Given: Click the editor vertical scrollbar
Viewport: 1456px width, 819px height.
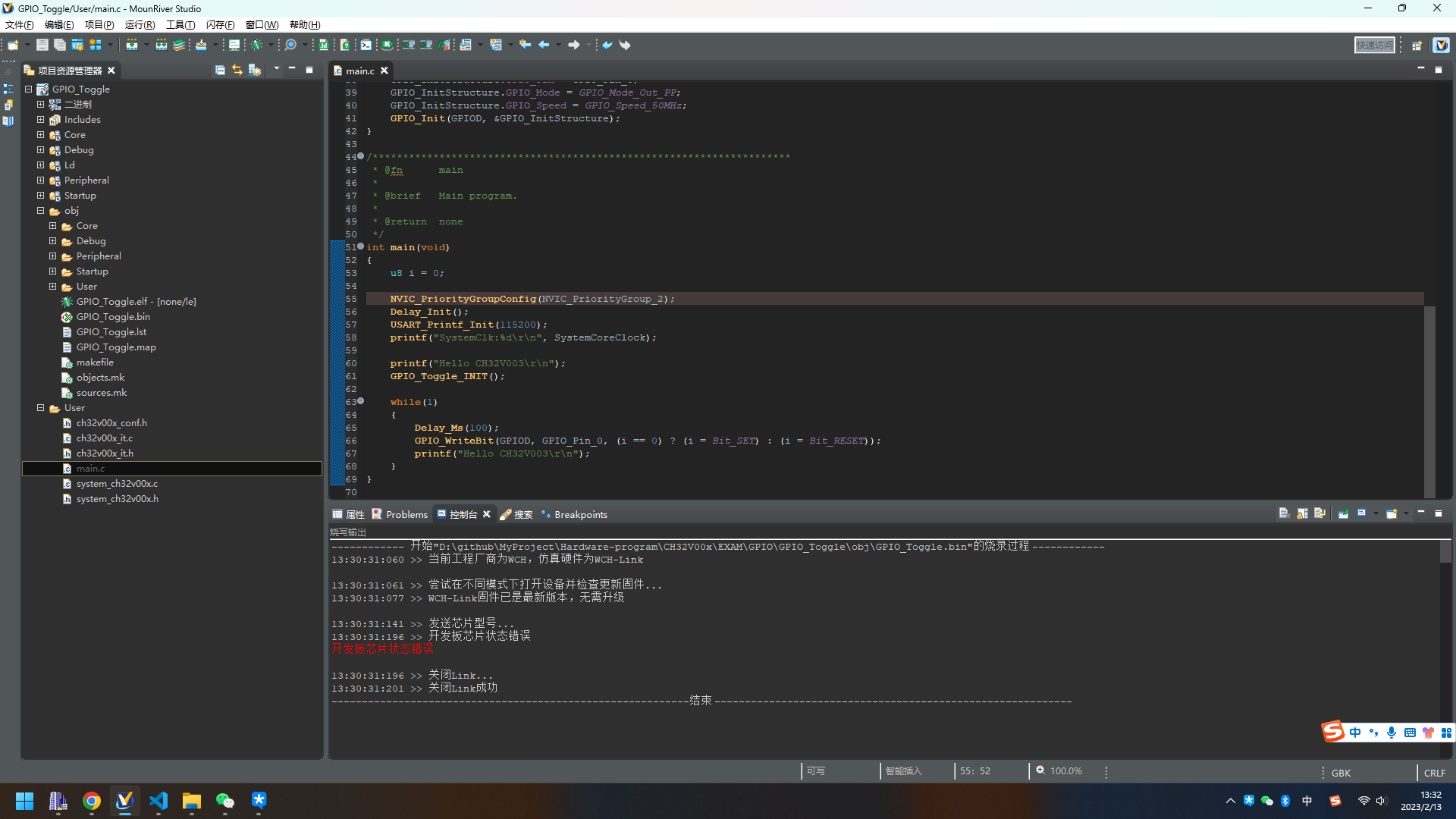Looking at the screenshot, I should (x=1429, y=402).
